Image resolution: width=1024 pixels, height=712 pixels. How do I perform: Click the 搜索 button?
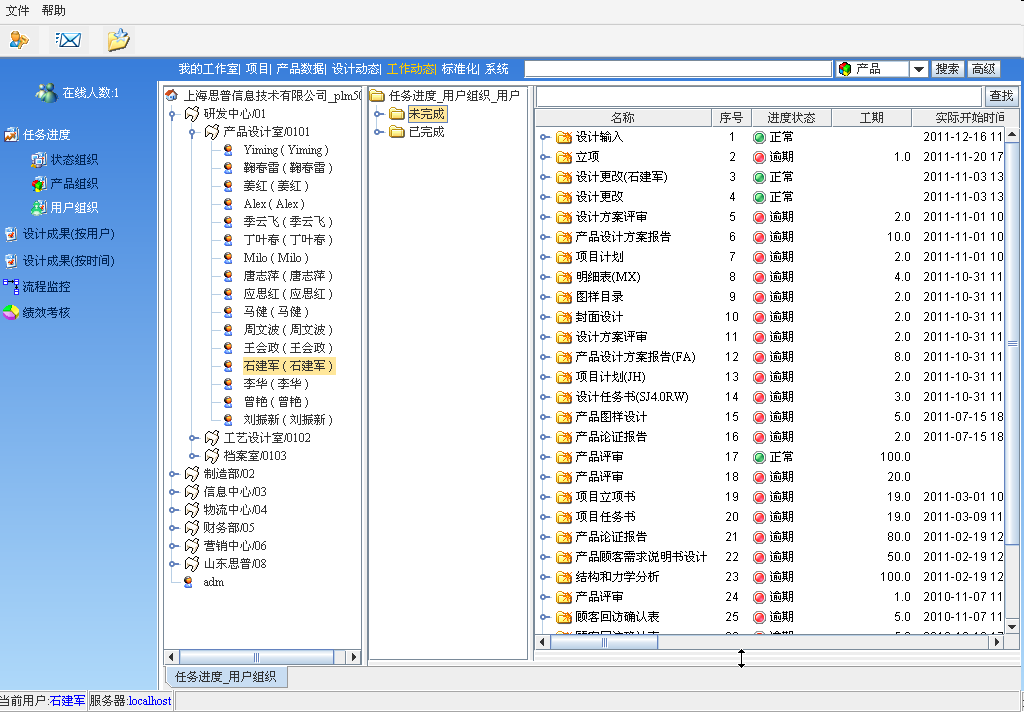(948, 69)
